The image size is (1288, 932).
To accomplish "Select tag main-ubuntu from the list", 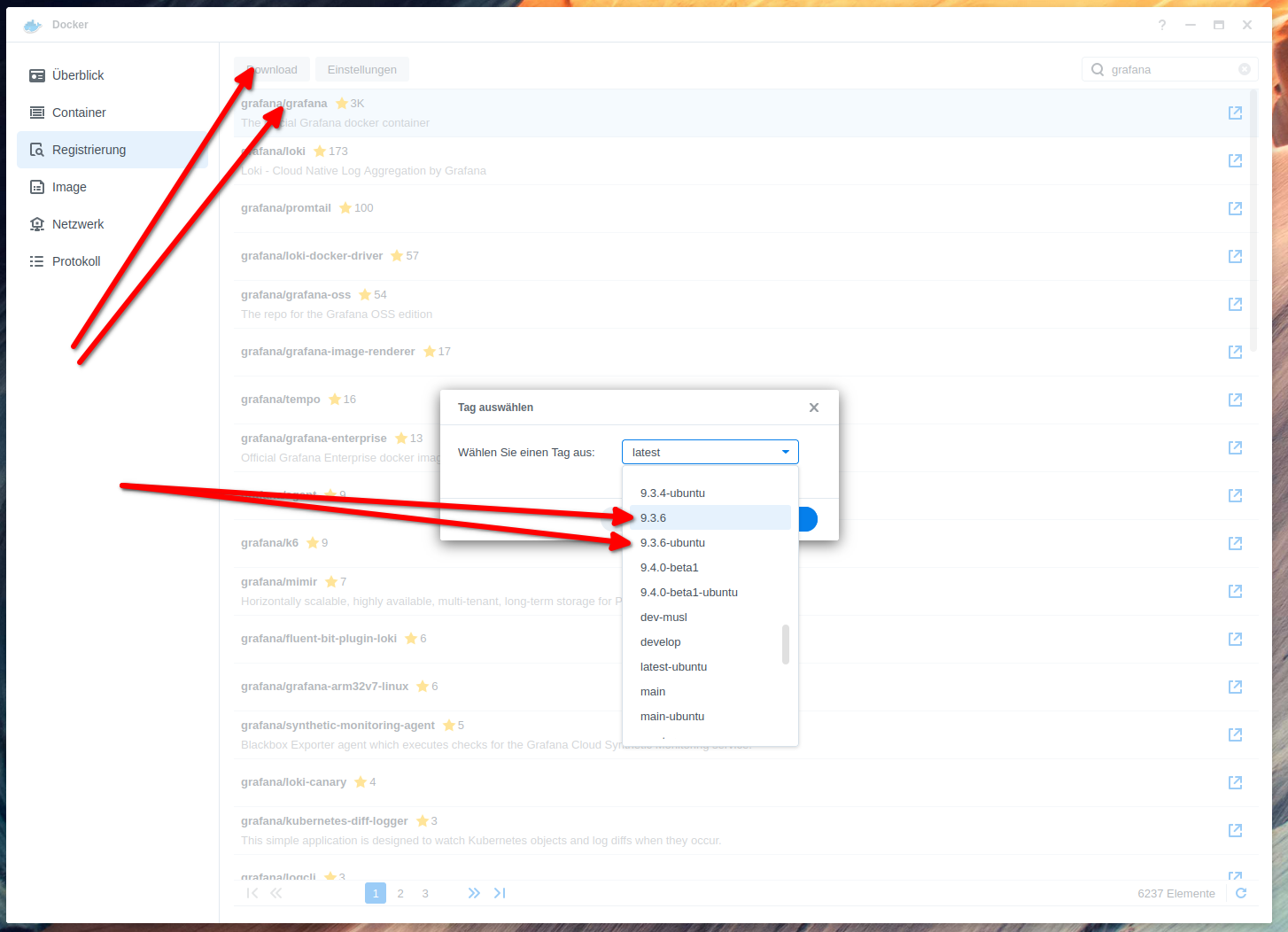I will point(710,716).
